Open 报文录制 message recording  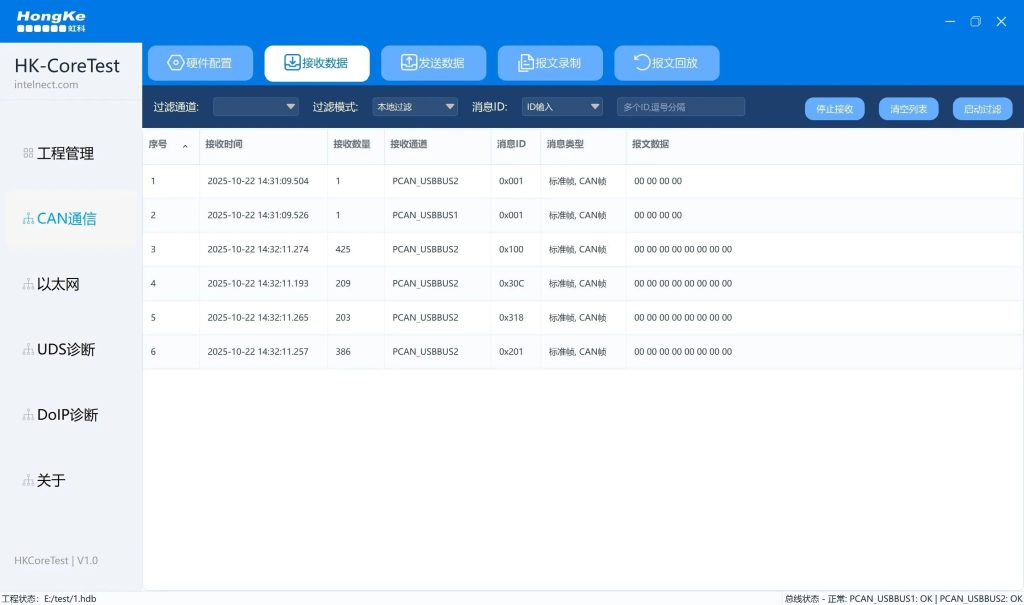(x=551, y=62)
